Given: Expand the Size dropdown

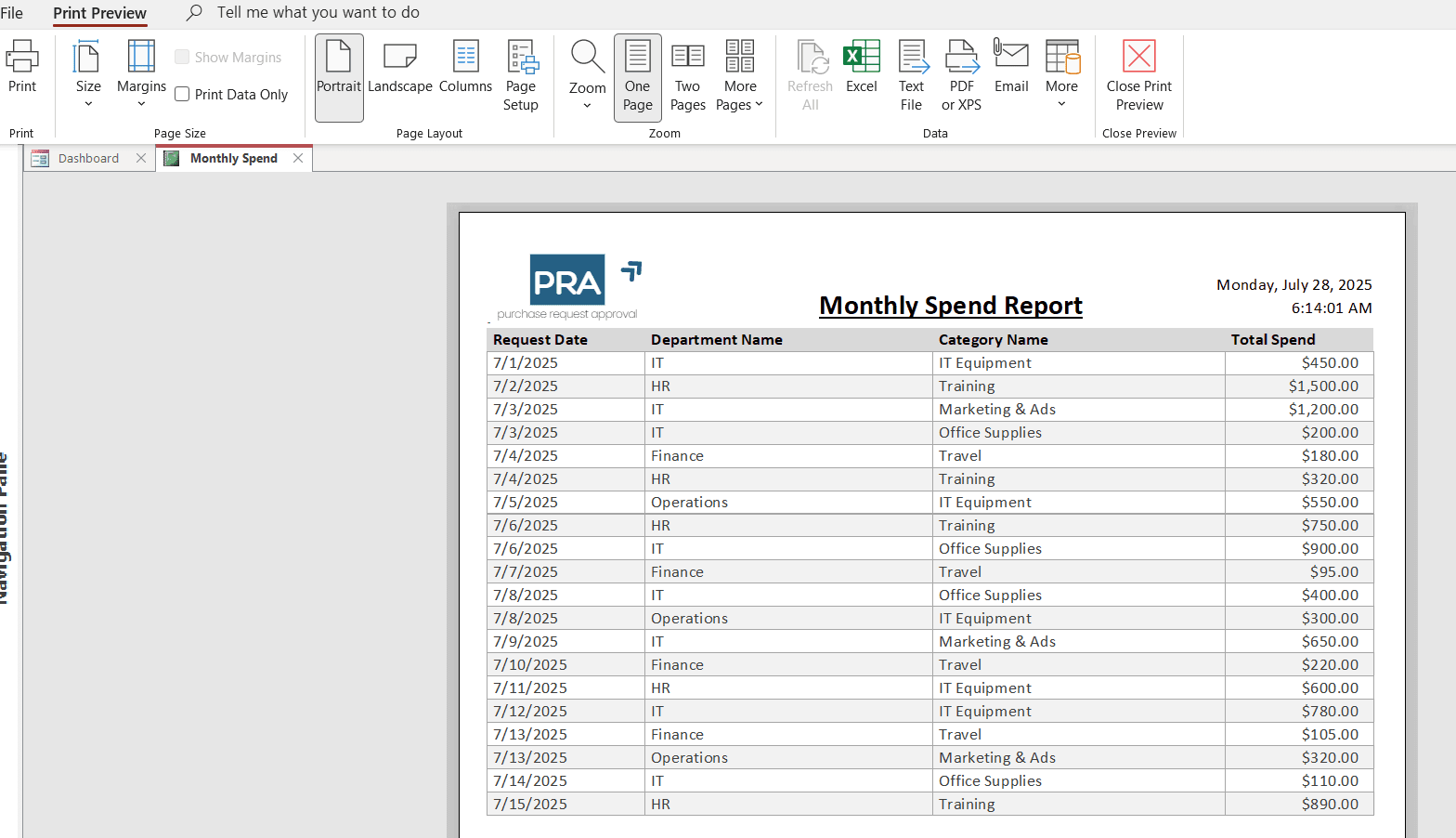Looking at the screenshot, I should pyautogui.click(x=88, y=76).
